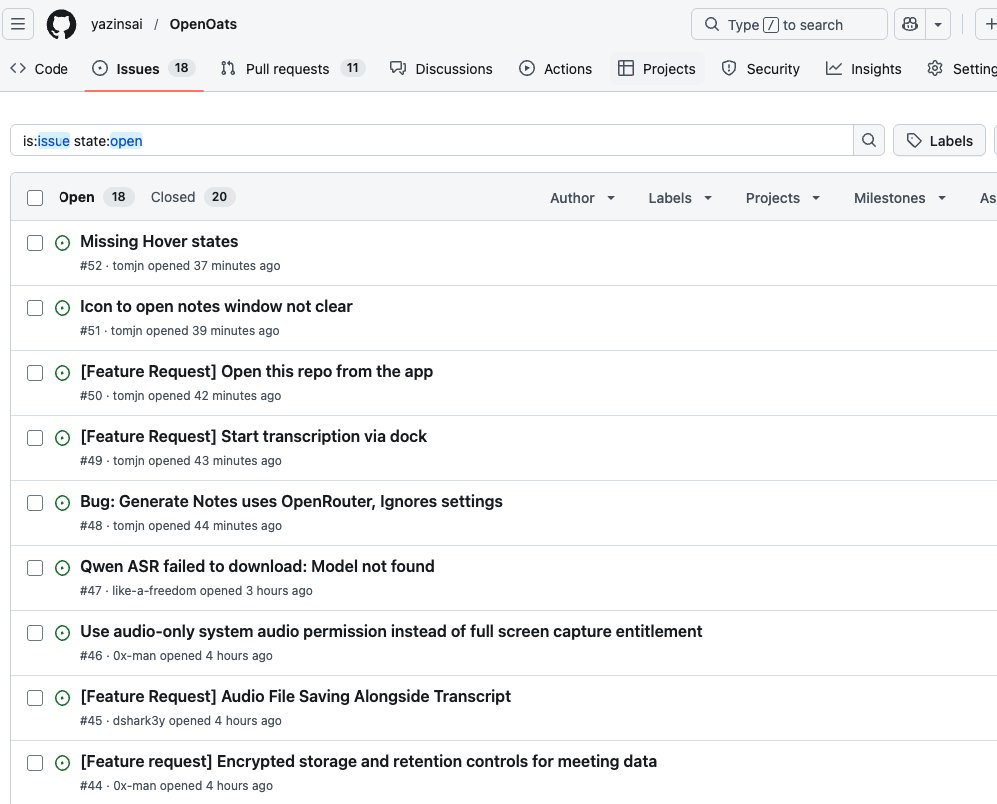The height and width of the screenshot is (804, 997).
Task: Open issue Icon to open notes window not clear
Action: (x=216, y=306)
